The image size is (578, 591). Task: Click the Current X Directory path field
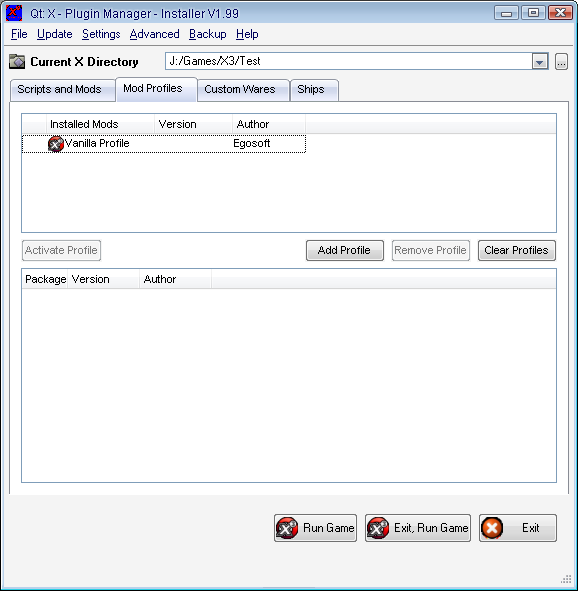tap(349, 61)
